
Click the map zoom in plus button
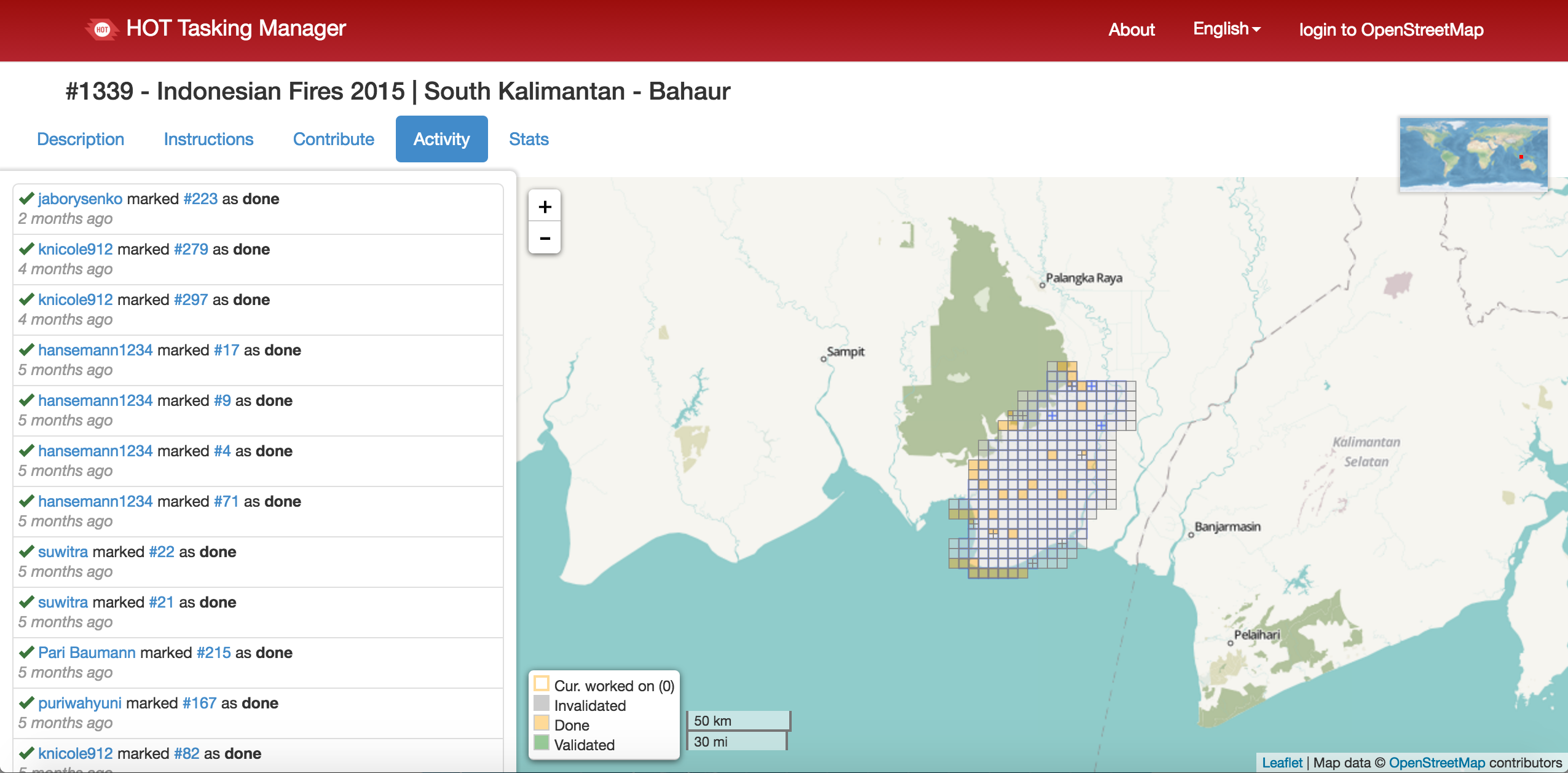click(x=545, y=207)
